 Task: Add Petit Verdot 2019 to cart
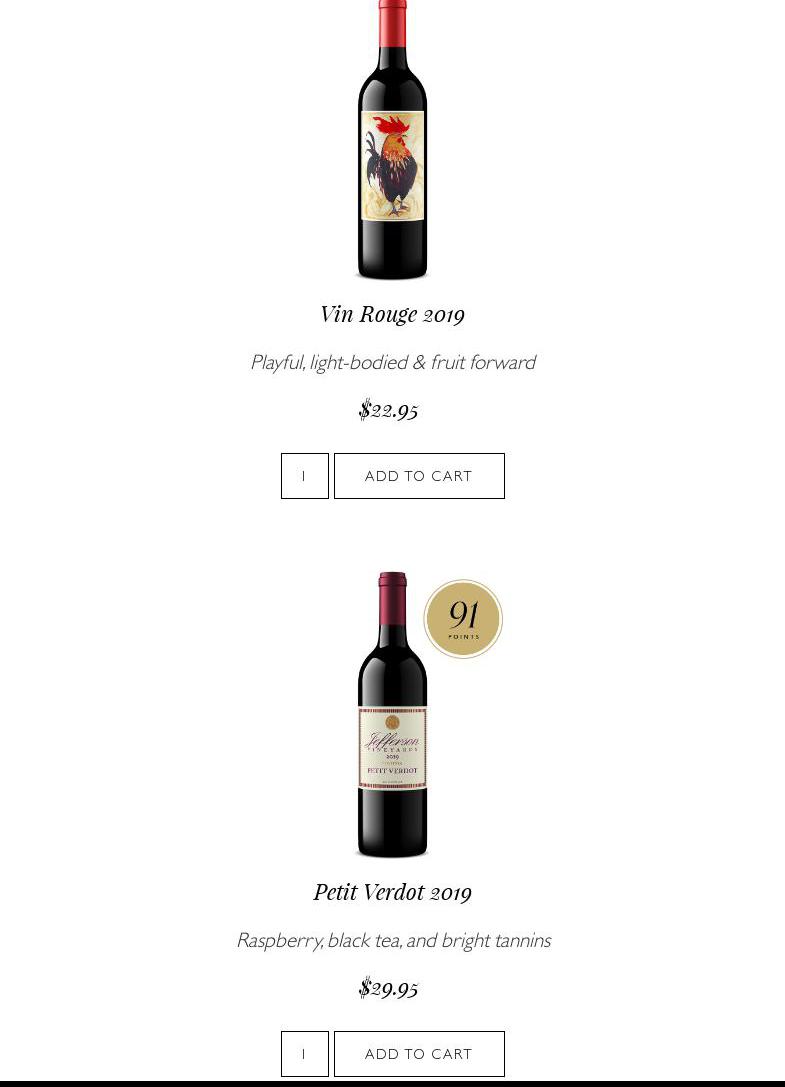coord(419,1054)
